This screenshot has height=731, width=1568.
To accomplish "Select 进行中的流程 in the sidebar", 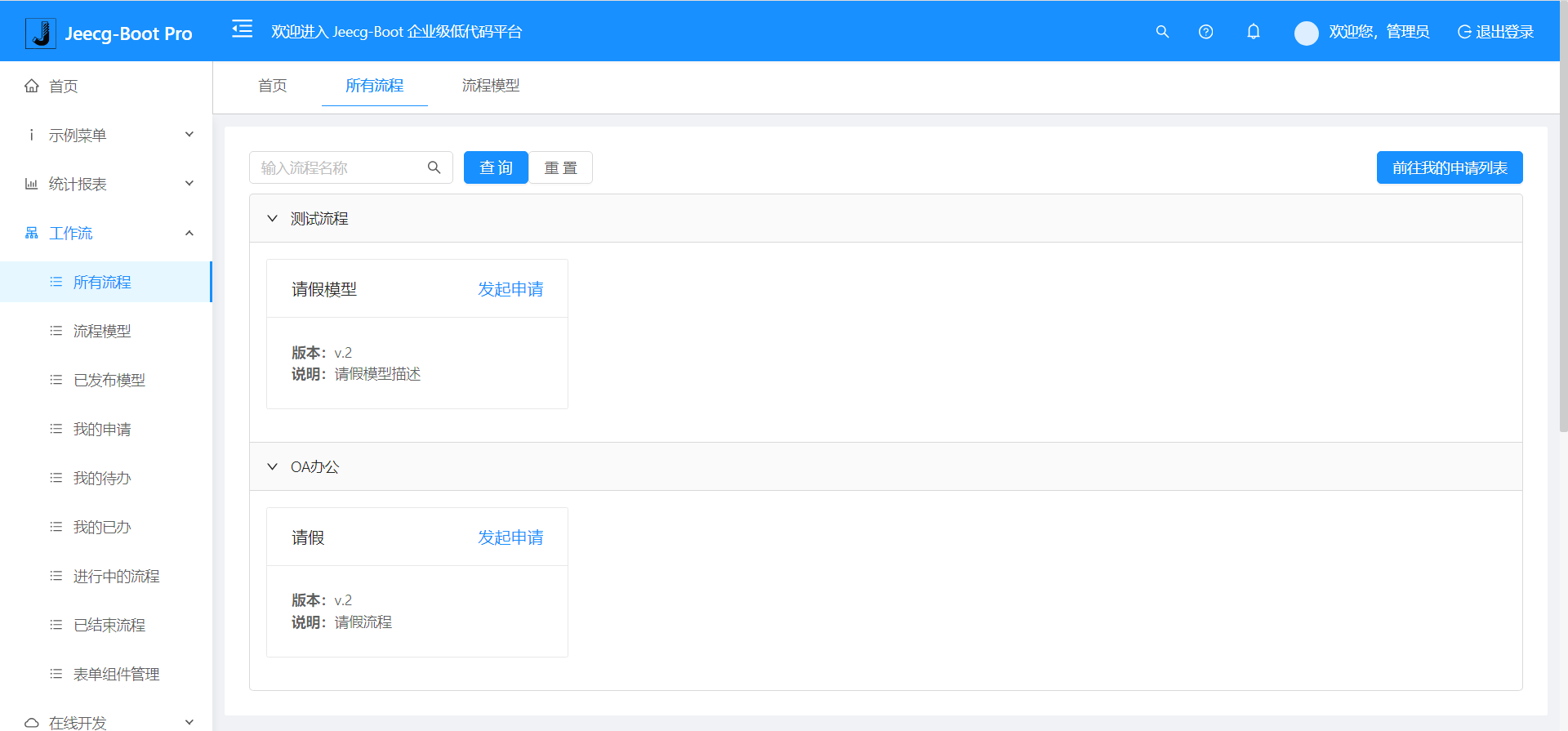I will 106,576.
